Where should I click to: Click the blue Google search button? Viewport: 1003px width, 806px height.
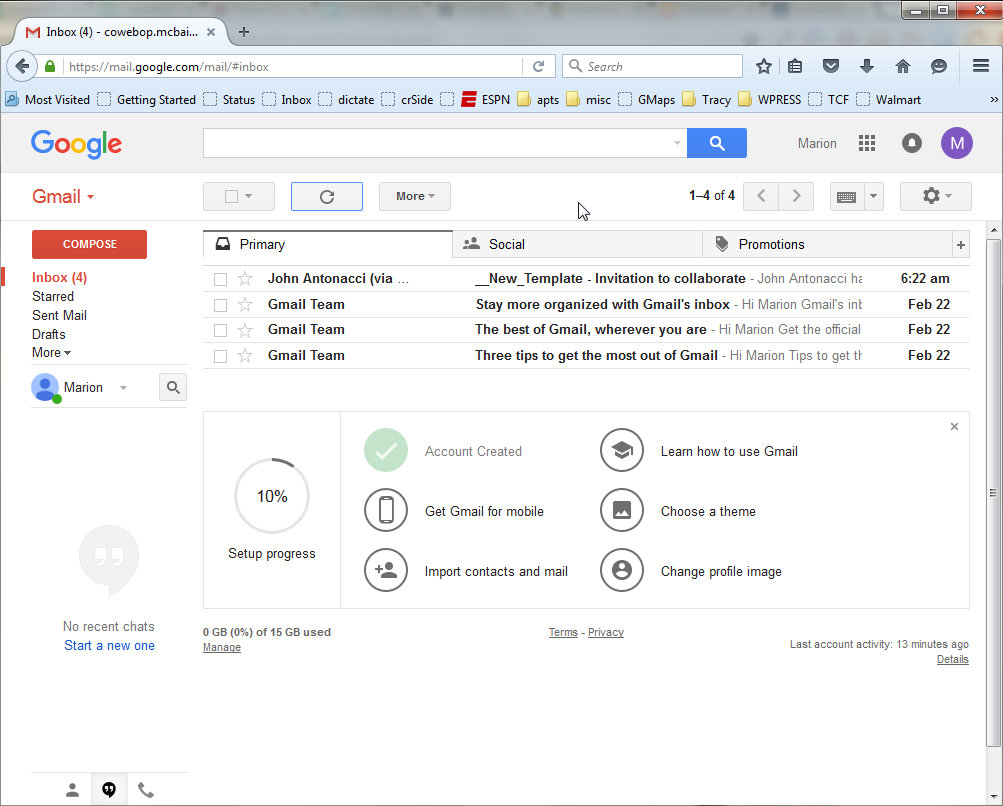pos(717,143)
